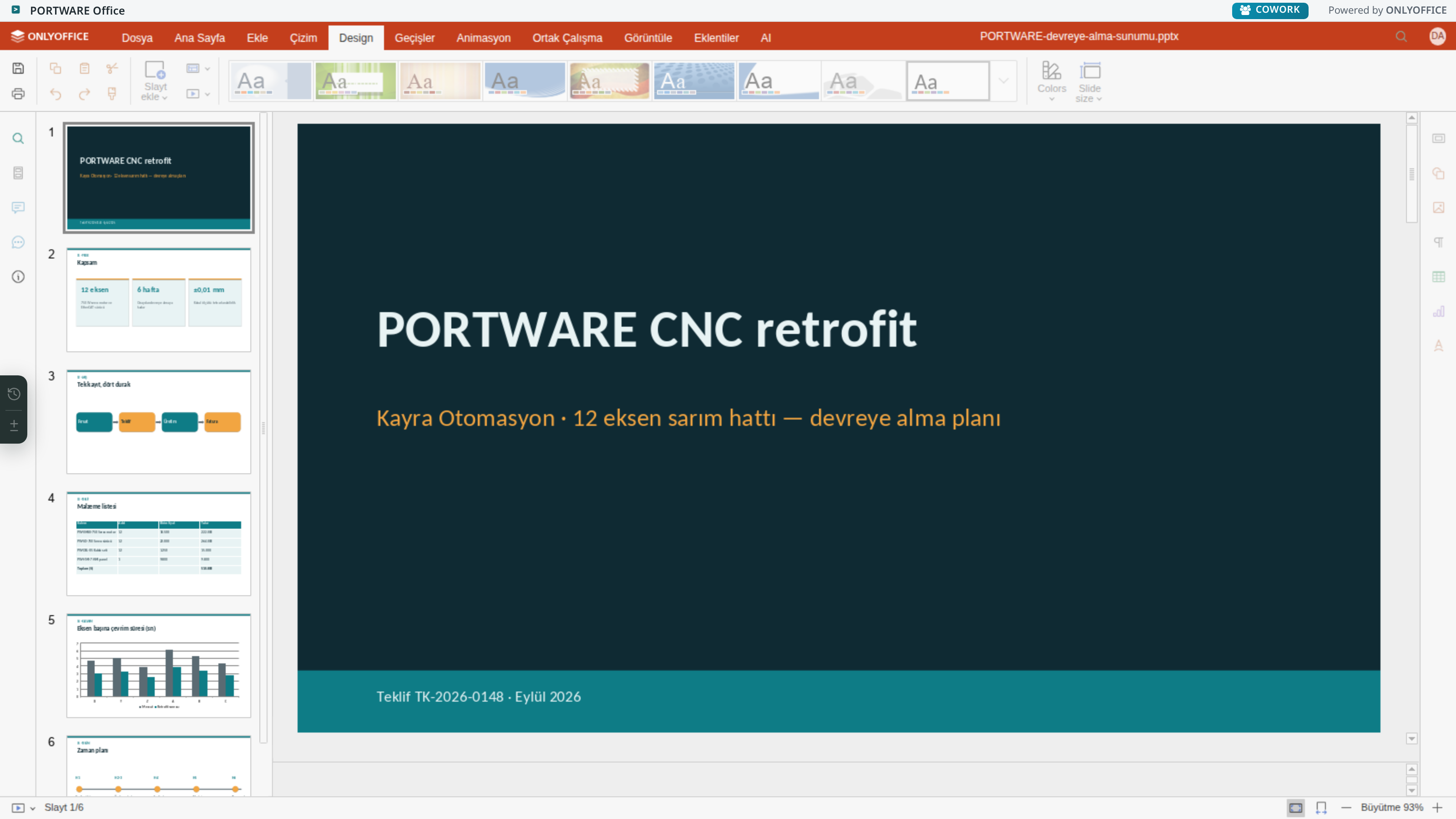
Task: Click the Save icon in toolbar
Action: click(18, 68)
